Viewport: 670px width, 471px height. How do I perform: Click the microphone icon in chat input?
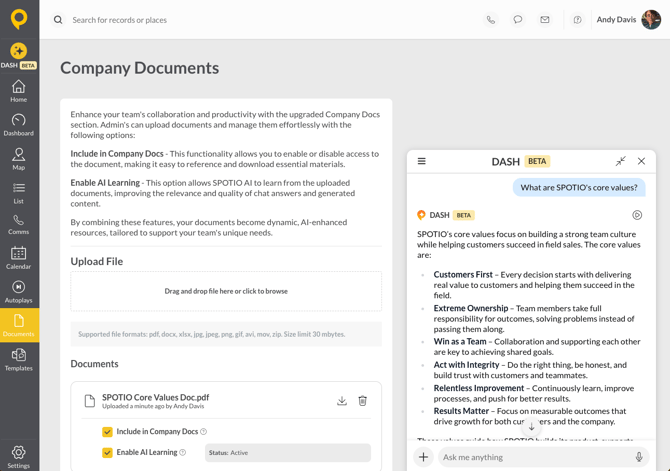click(639, 457)
